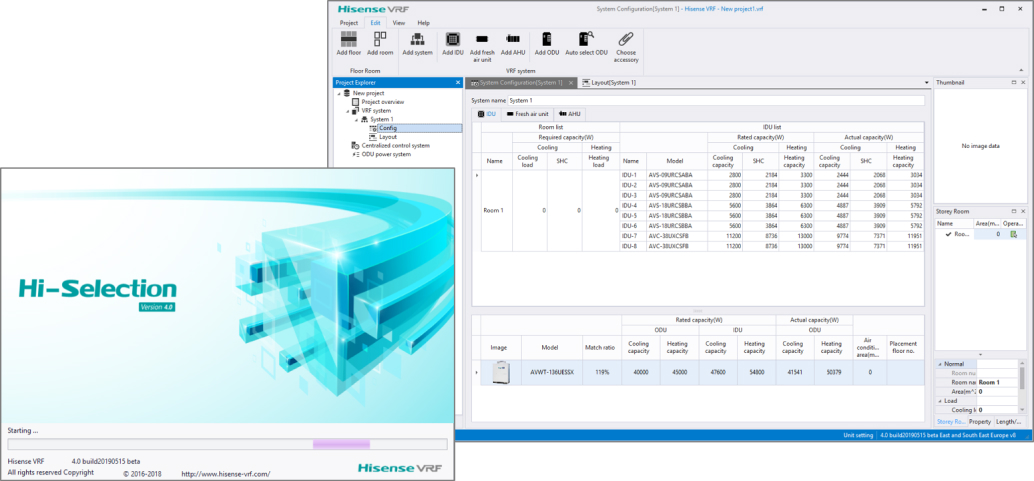
Task: Click the Choose accessory paperclip icon
Action: (x=626, y=39)
